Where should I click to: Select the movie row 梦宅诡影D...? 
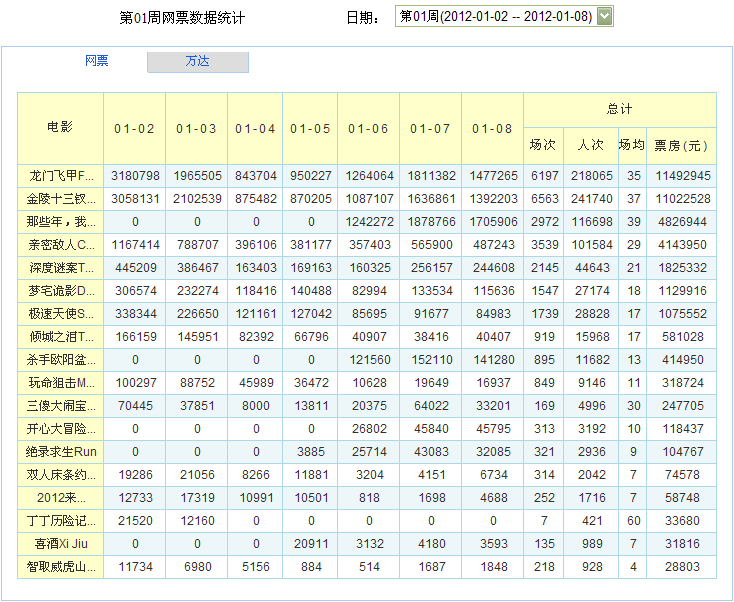point(367,291)
